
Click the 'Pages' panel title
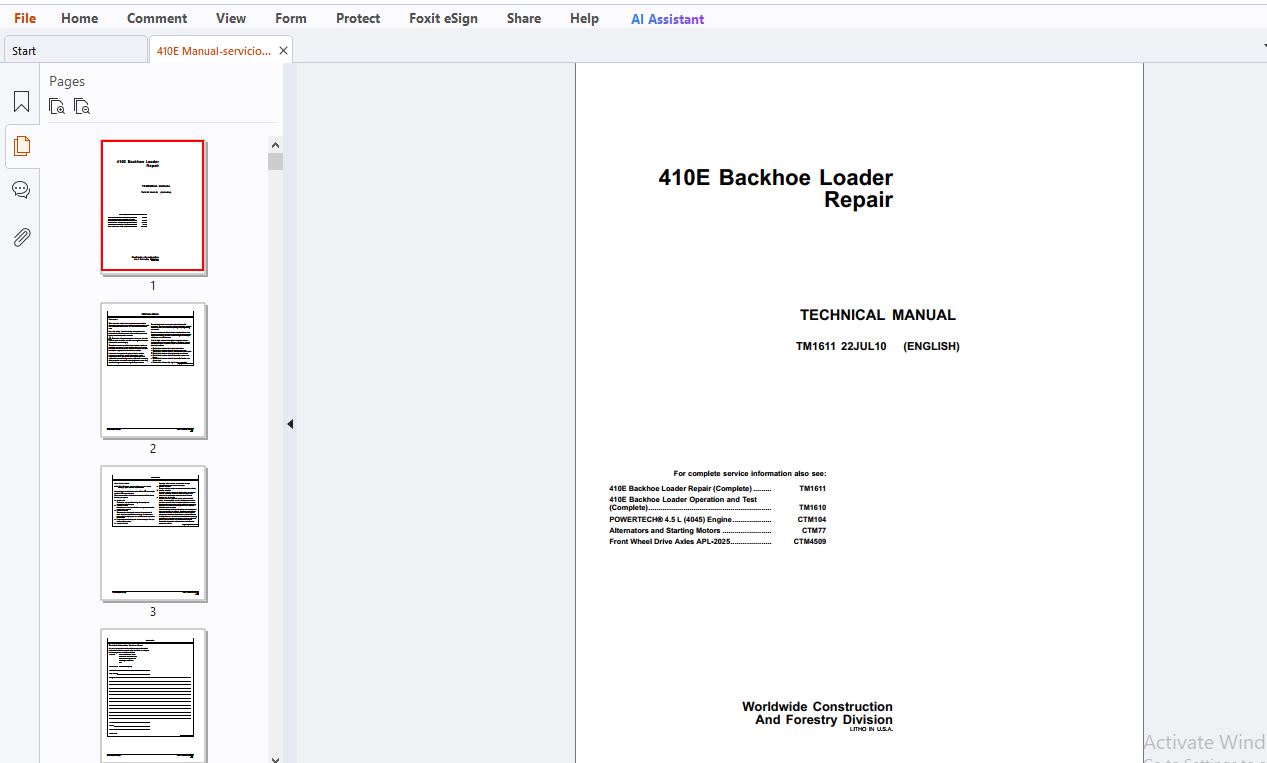(67, 81)
